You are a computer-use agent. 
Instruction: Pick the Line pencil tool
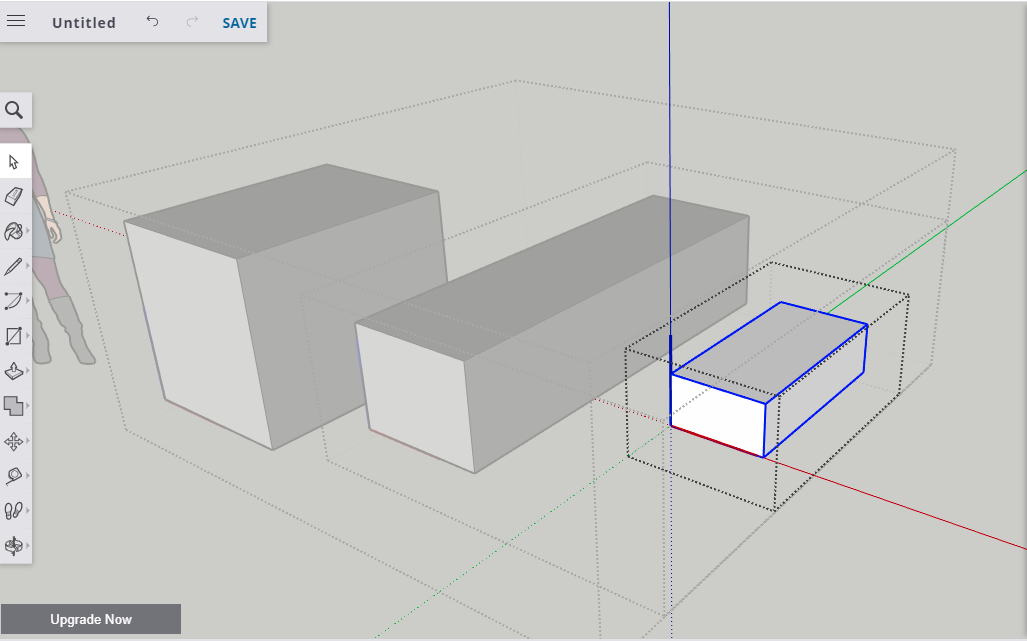(x=12, y=266)
